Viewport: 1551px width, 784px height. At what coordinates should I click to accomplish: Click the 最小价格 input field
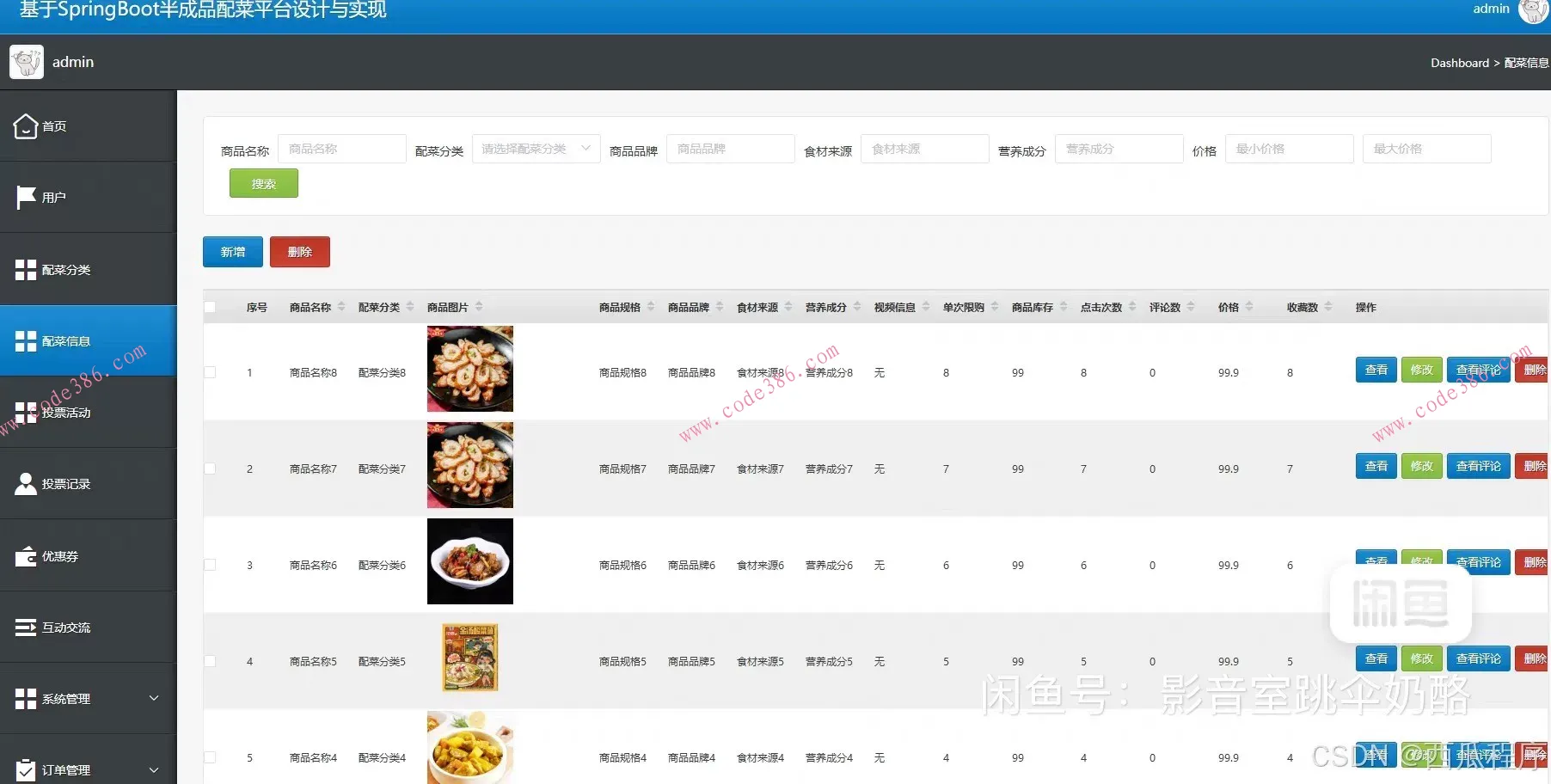(1290, 149)
